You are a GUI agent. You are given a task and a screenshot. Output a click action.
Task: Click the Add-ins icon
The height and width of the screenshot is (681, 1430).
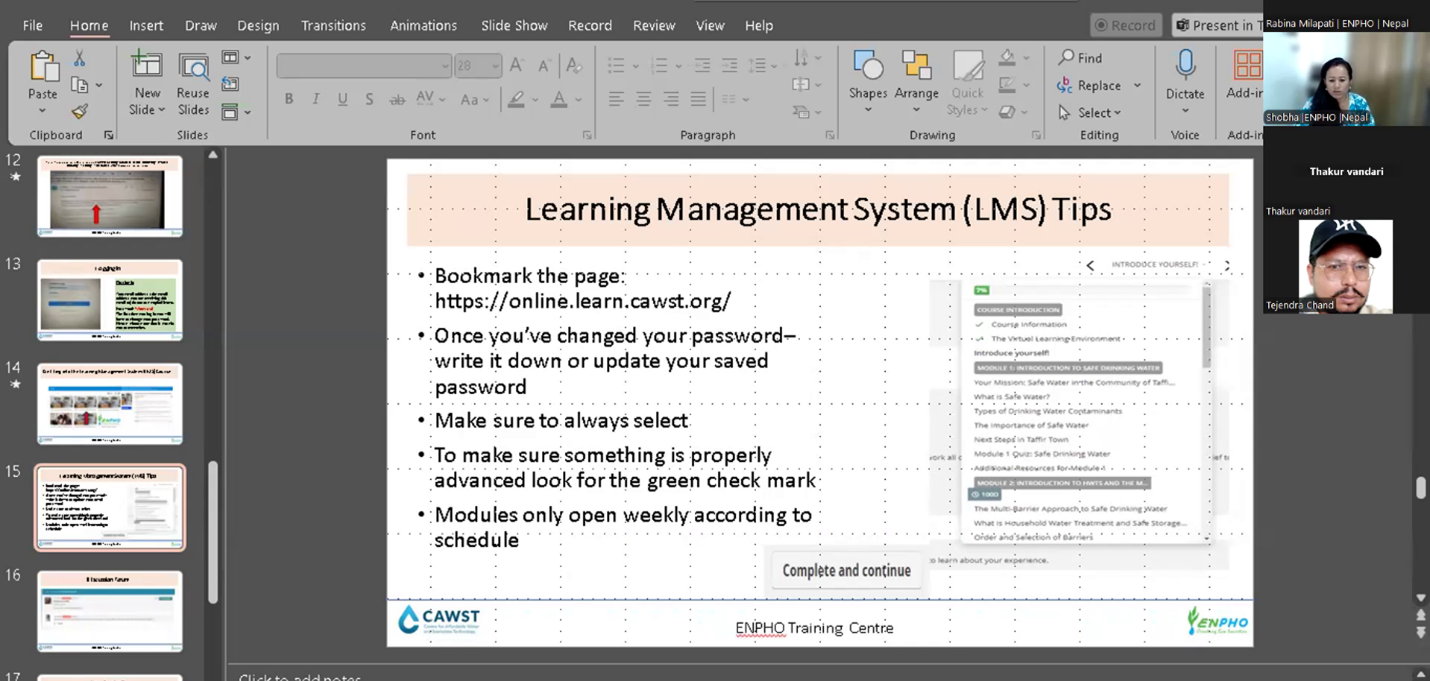pyautogui.click(x=1247, y=66)
